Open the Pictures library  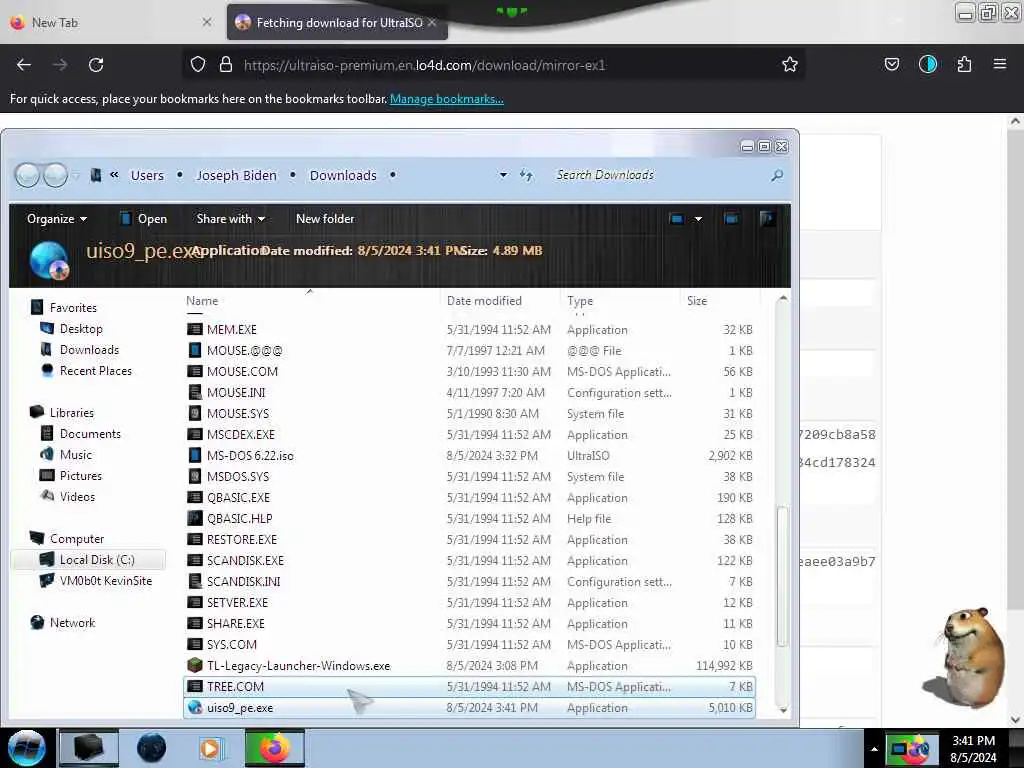click(x=71, y=475)
